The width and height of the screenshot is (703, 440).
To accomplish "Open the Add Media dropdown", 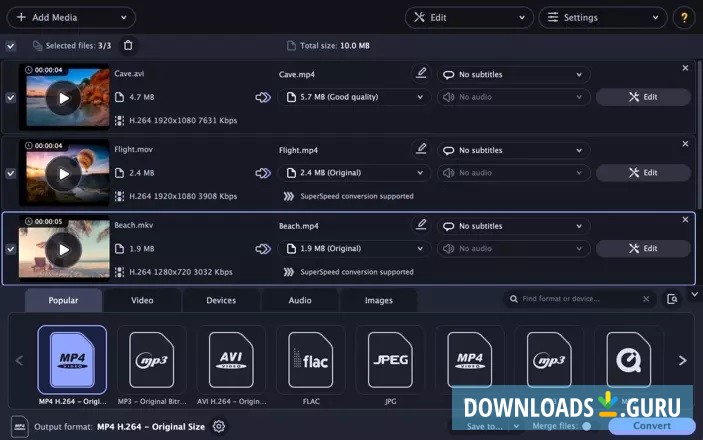I will pyautogui.click(x=71, y=17).
